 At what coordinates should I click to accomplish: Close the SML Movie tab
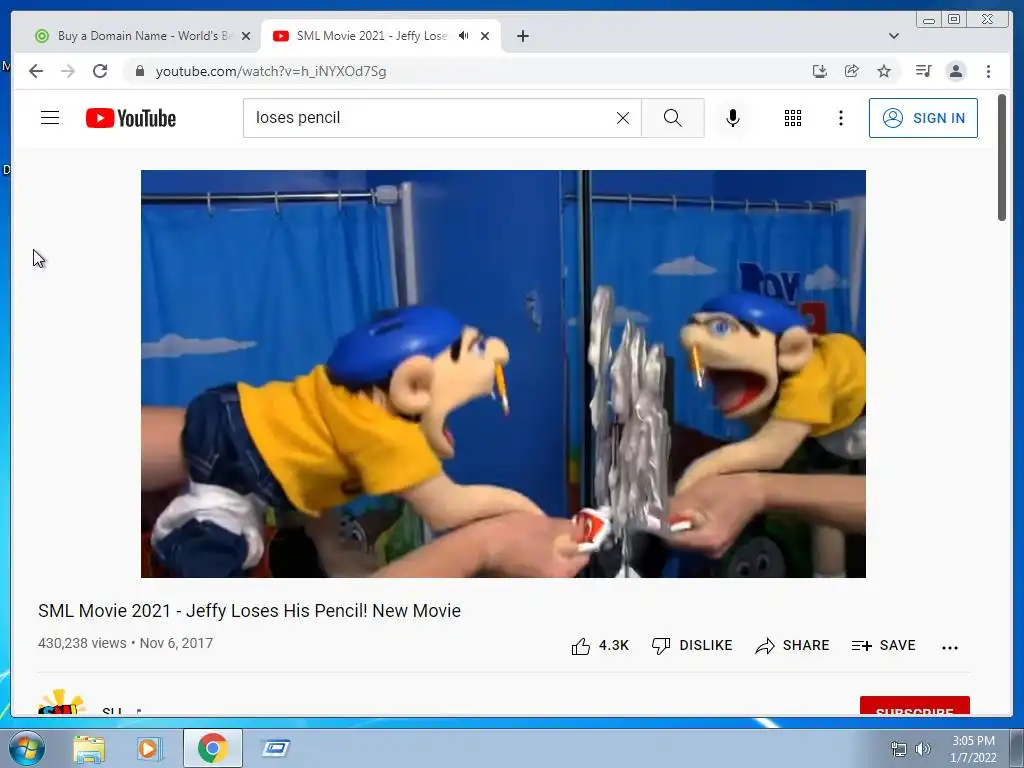coord(485,36)
